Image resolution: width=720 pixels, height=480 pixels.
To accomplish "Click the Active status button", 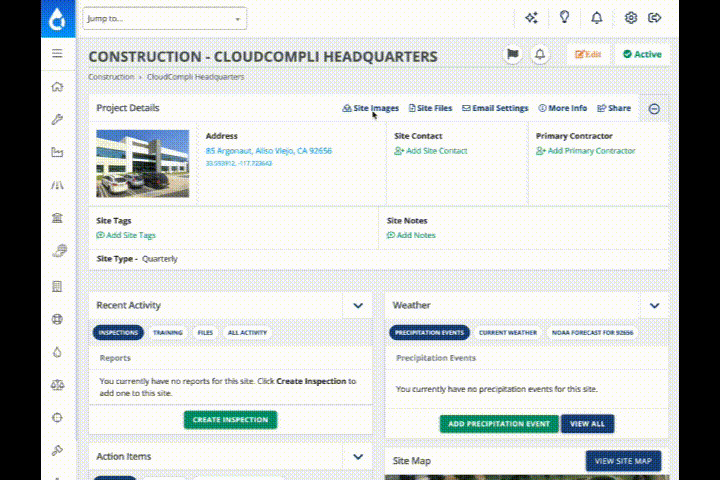I will [642, 54].
